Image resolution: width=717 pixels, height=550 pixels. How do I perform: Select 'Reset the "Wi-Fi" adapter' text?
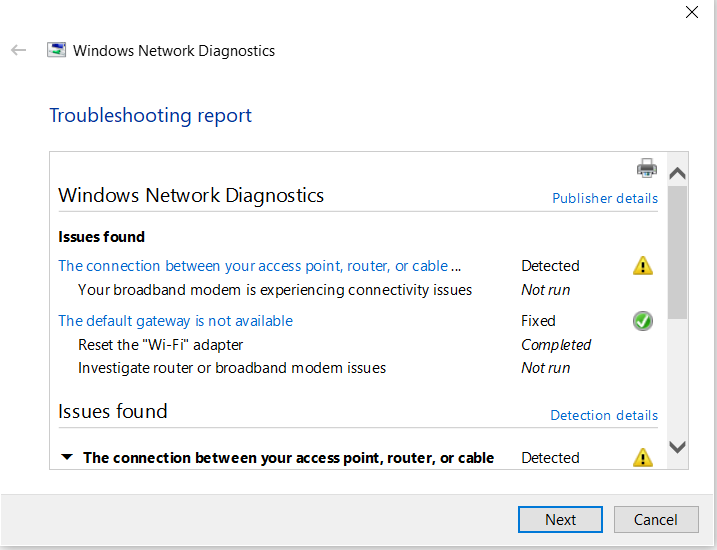(x=161, y=345)
